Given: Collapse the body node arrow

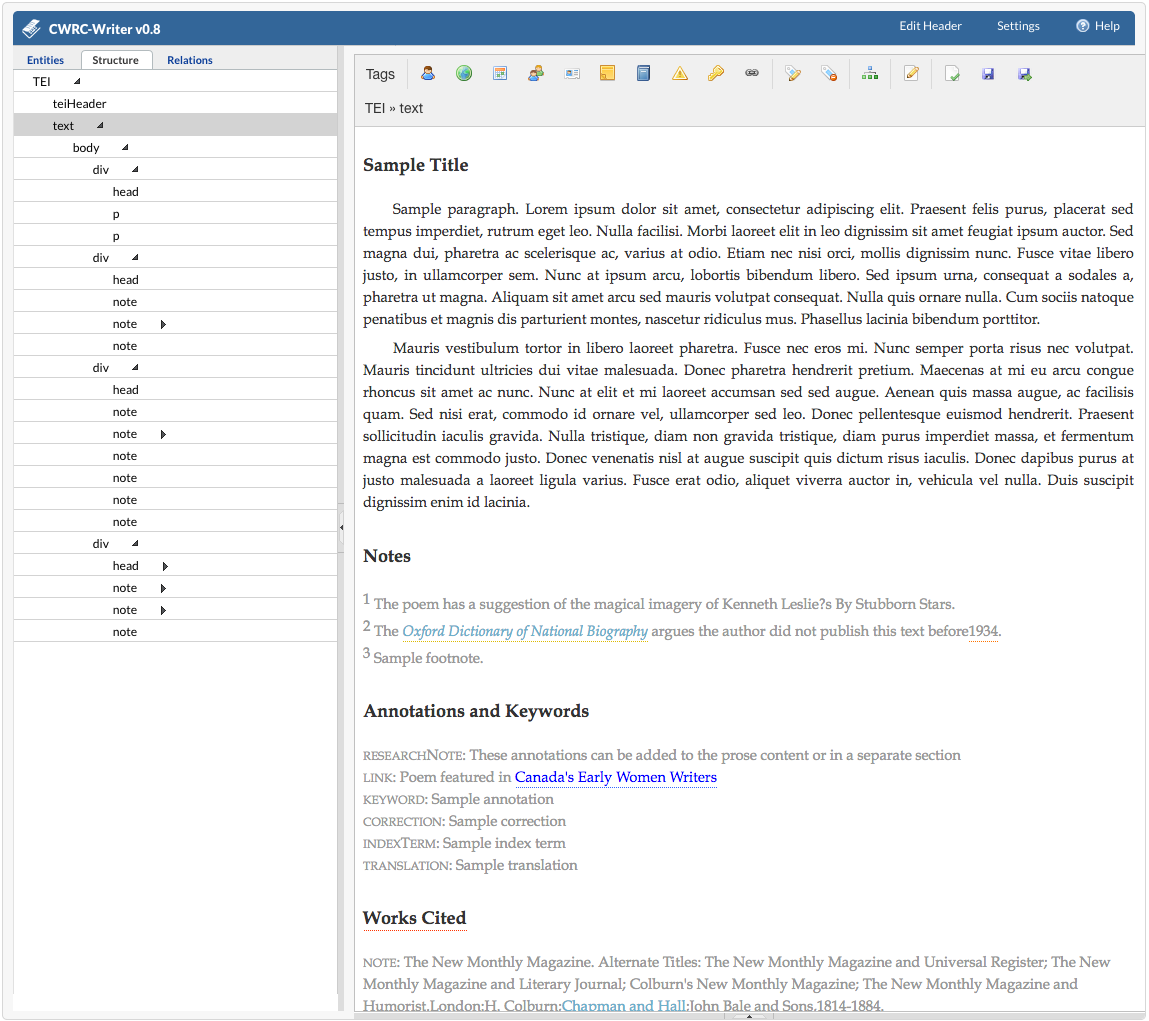Looking at the screenshot, I should click(125, 147).
